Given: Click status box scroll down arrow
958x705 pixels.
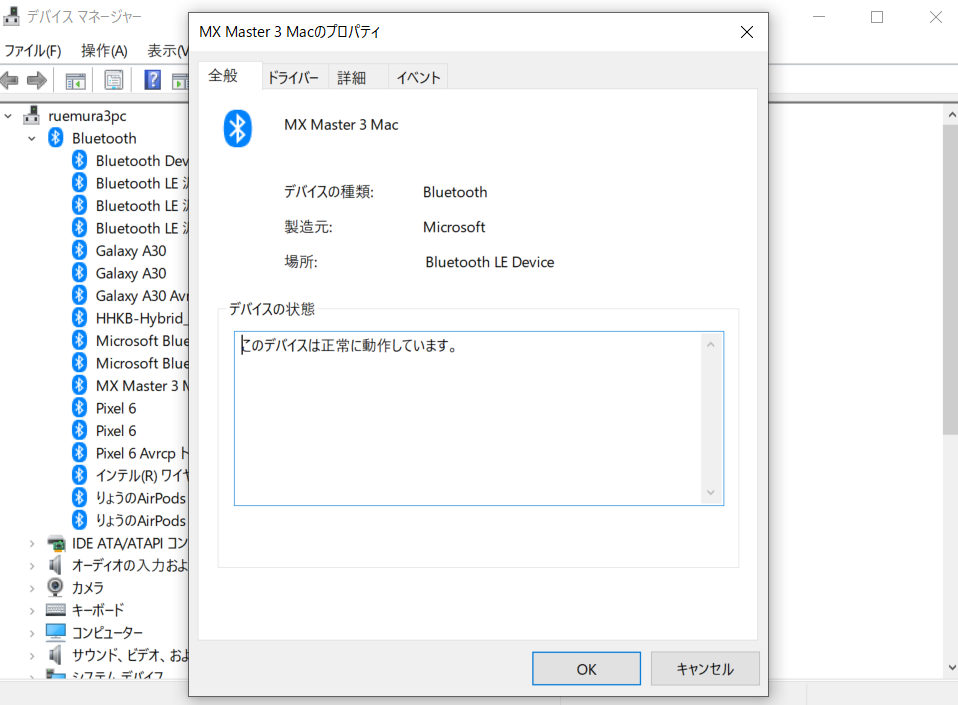Looking at the screenshot, I should [x=711, y=492].
